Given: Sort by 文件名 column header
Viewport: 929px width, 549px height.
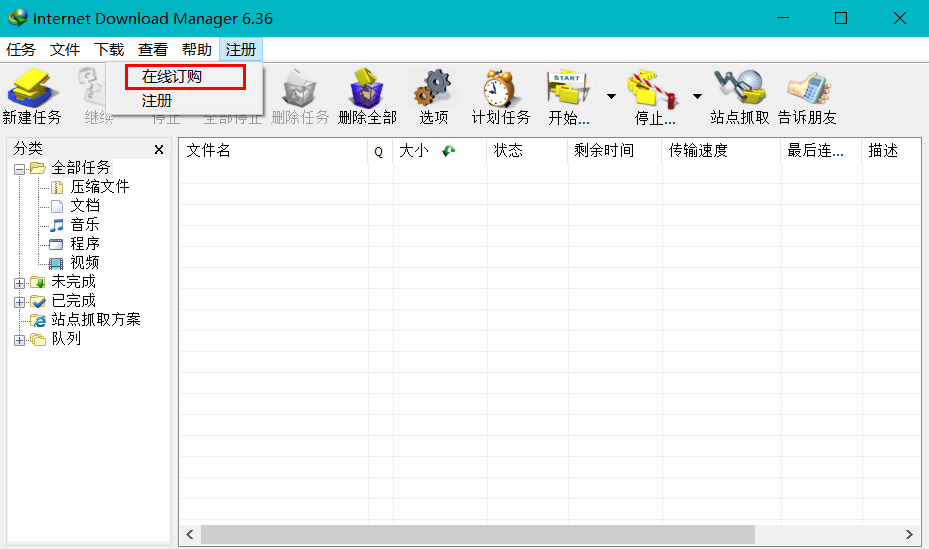Looking at the screenshot, I should point(273,150).
